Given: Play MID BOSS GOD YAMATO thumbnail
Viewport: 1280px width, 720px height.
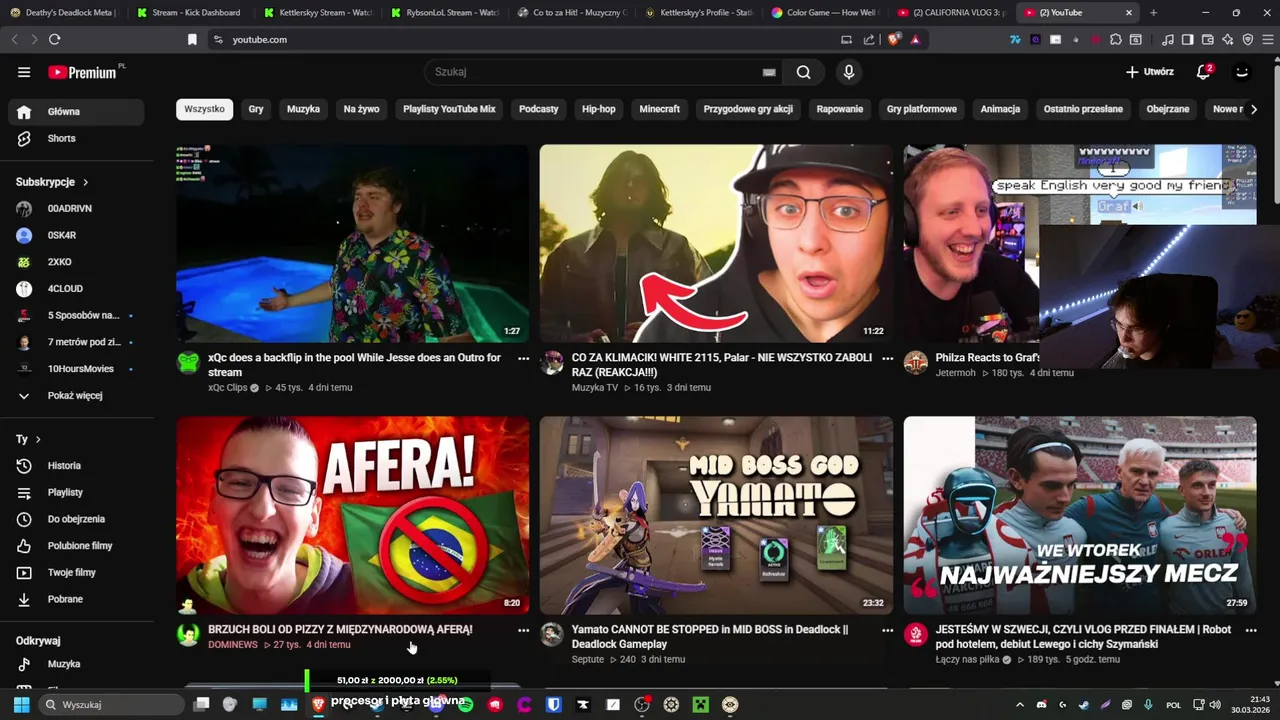Looking at the screenshot, I should (x=716, y=516).
